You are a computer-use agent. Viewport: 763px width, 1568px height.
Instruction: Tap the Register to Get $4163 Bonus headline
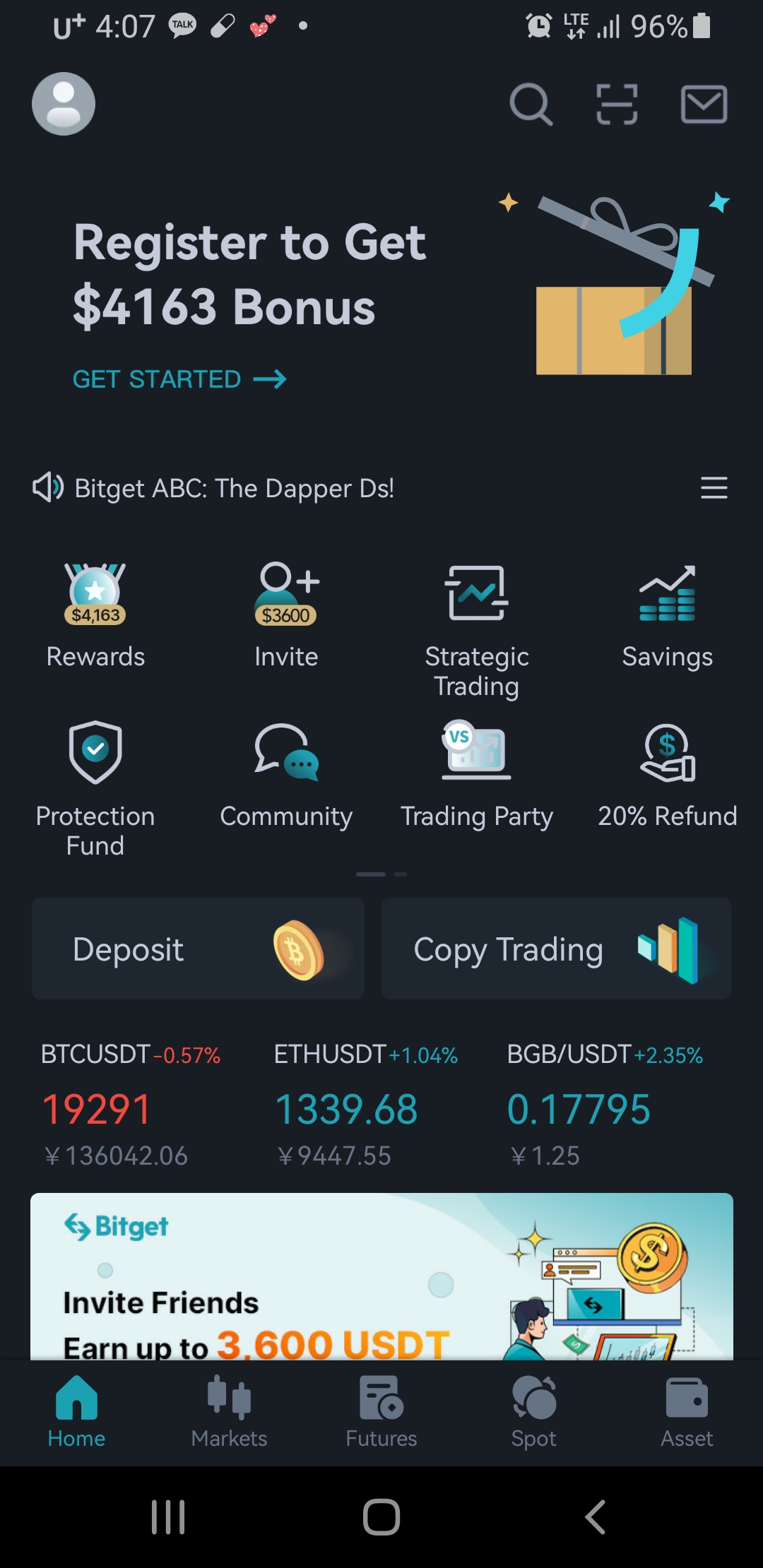tap(250, 274)
